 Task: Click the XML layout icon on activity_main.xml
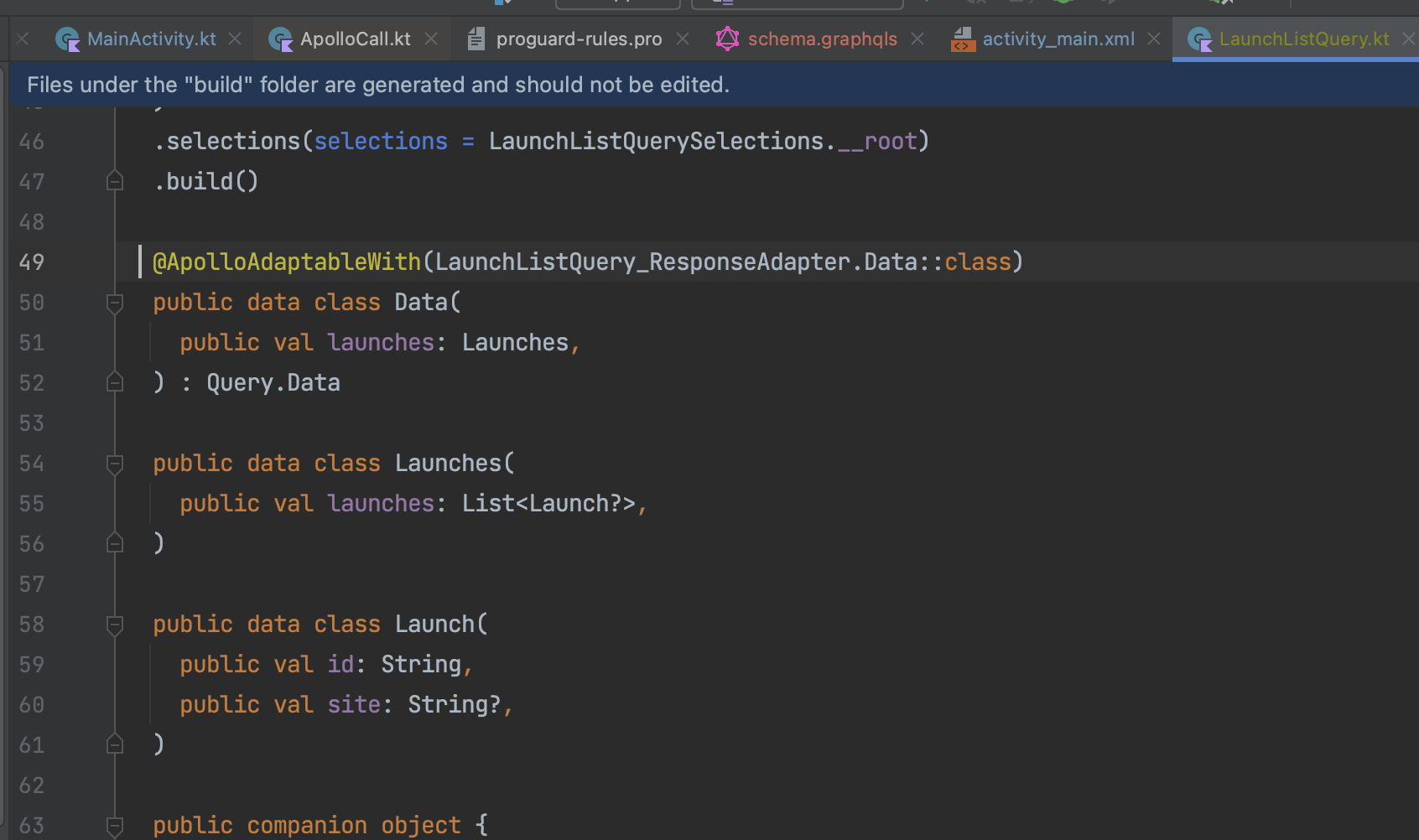coord(963,39)
